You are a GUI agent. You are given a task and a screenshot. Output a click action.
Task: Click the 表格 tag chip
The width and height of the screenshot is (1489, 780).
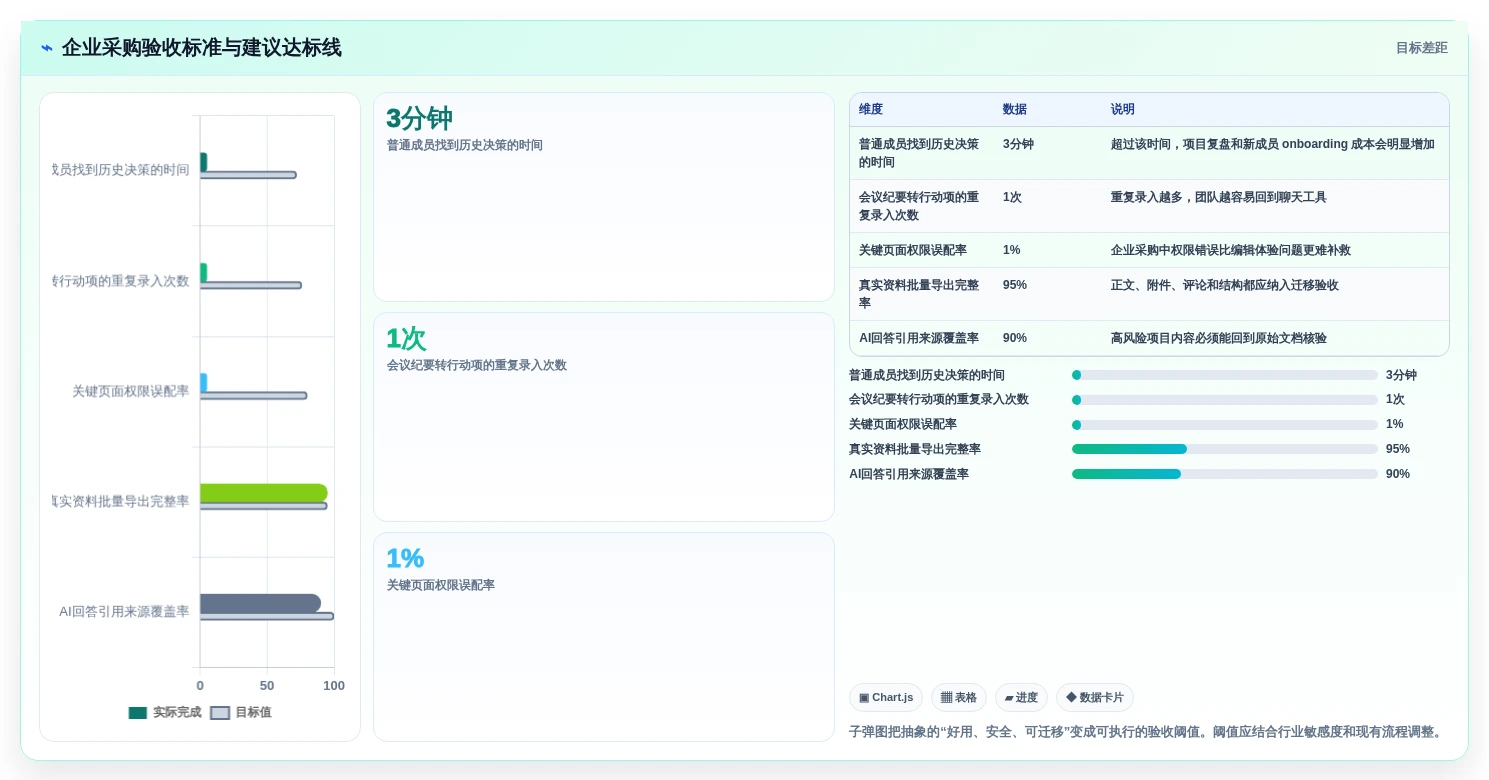pyautogui.click(x=958, y=698)
